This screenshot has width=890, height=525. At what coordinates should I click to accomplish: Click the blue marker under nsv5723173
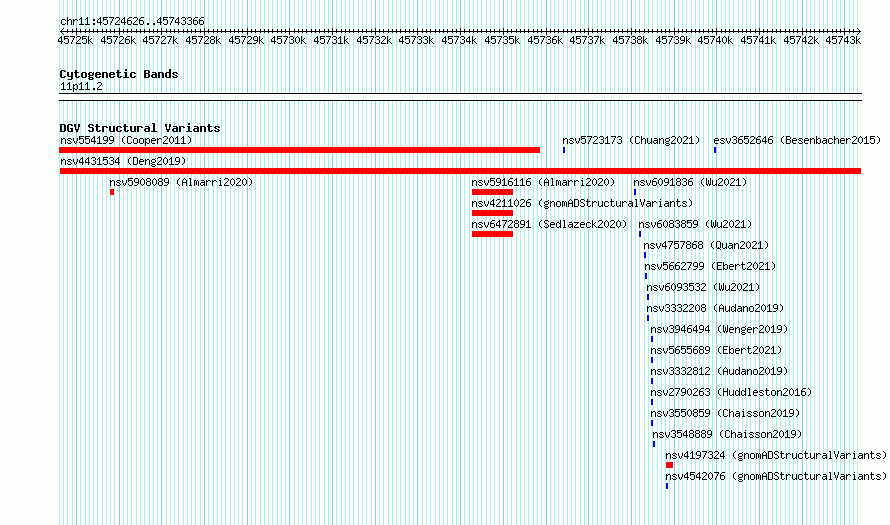[x=564, y=150]
